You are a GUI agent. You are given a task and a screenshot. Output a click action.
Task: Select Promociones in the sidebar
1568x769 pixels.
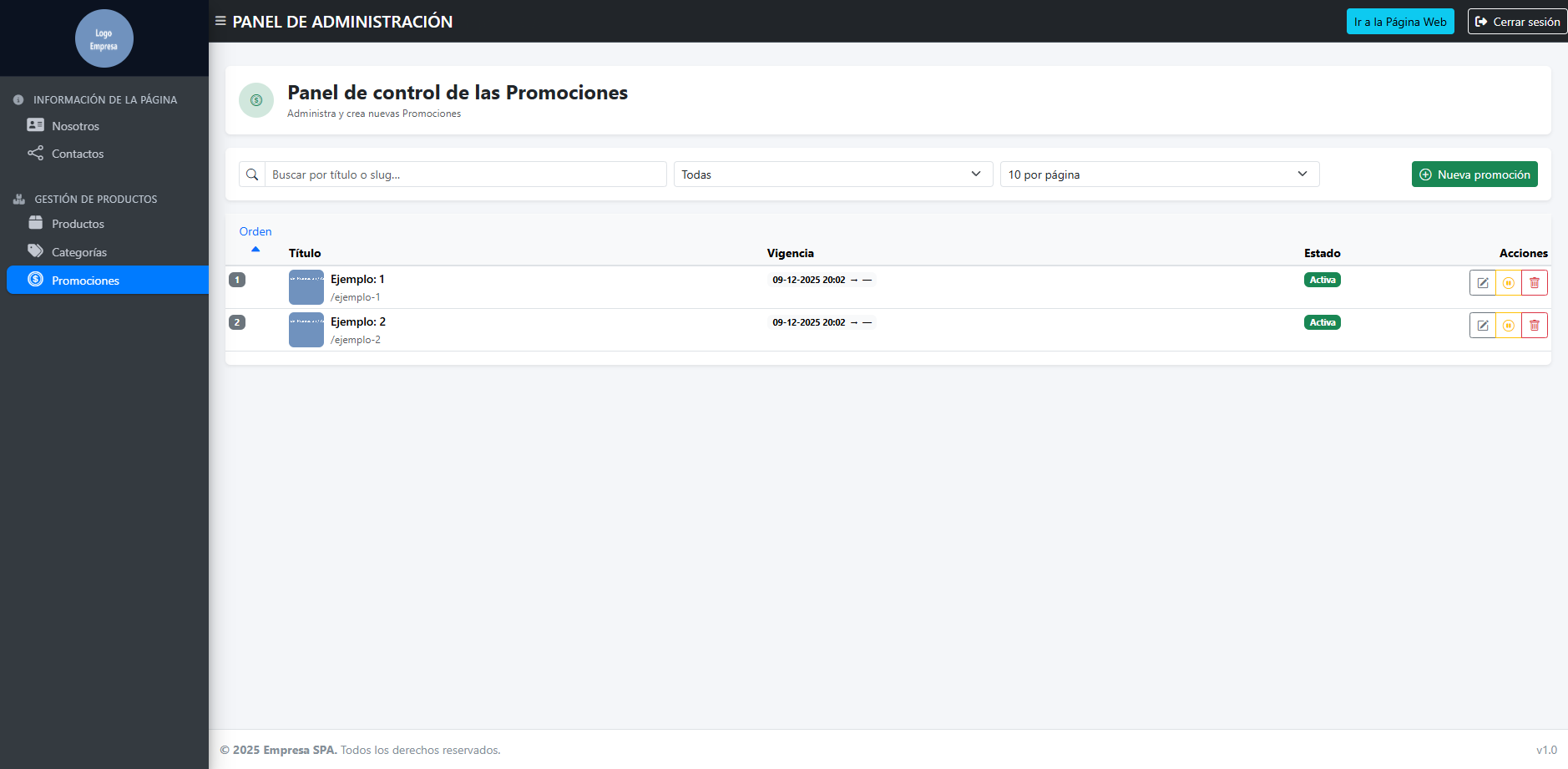(85, 280)
